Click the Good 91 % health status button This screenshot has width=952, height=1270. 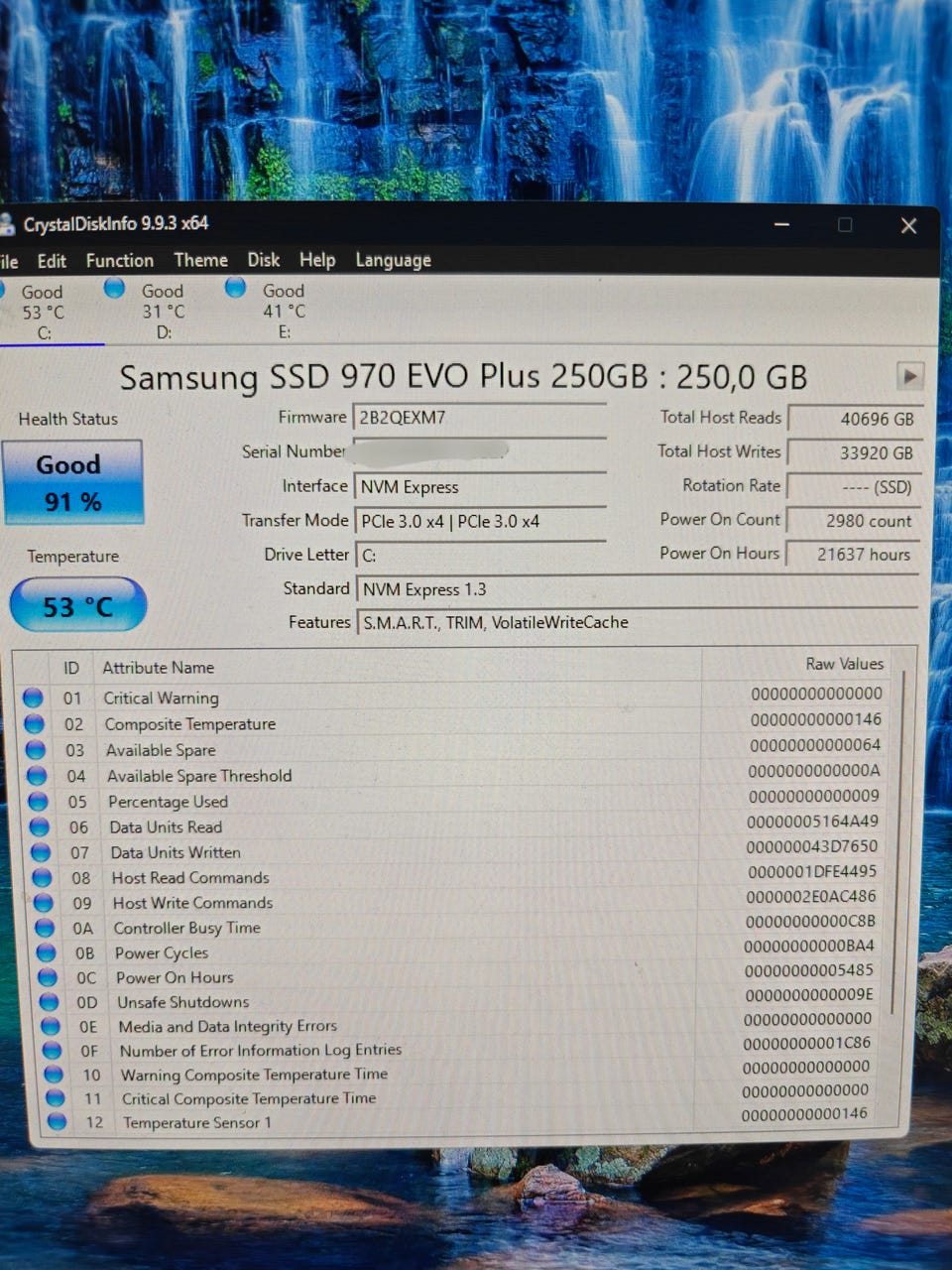tap(72, 482)
